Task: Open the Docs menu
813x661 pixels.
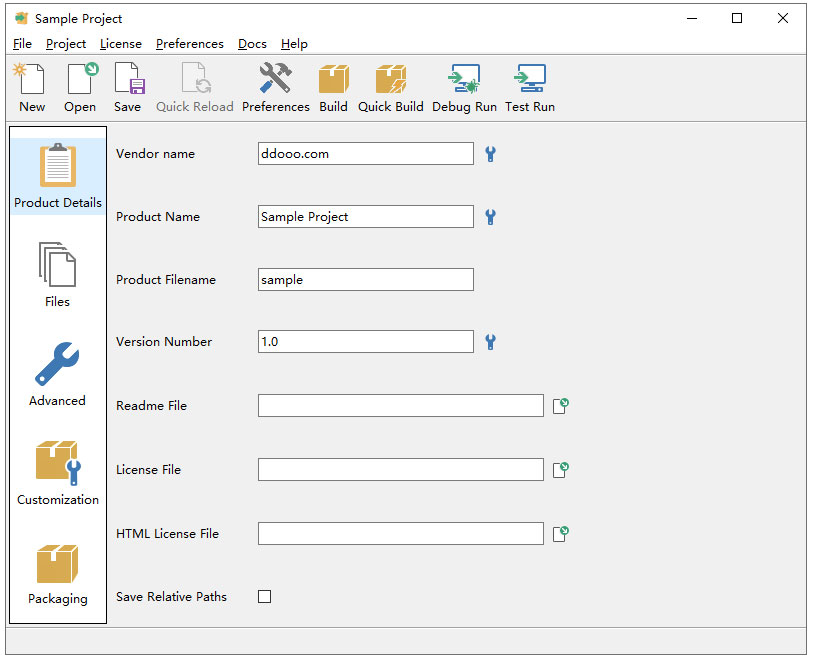Action: (x=253, y=44)
